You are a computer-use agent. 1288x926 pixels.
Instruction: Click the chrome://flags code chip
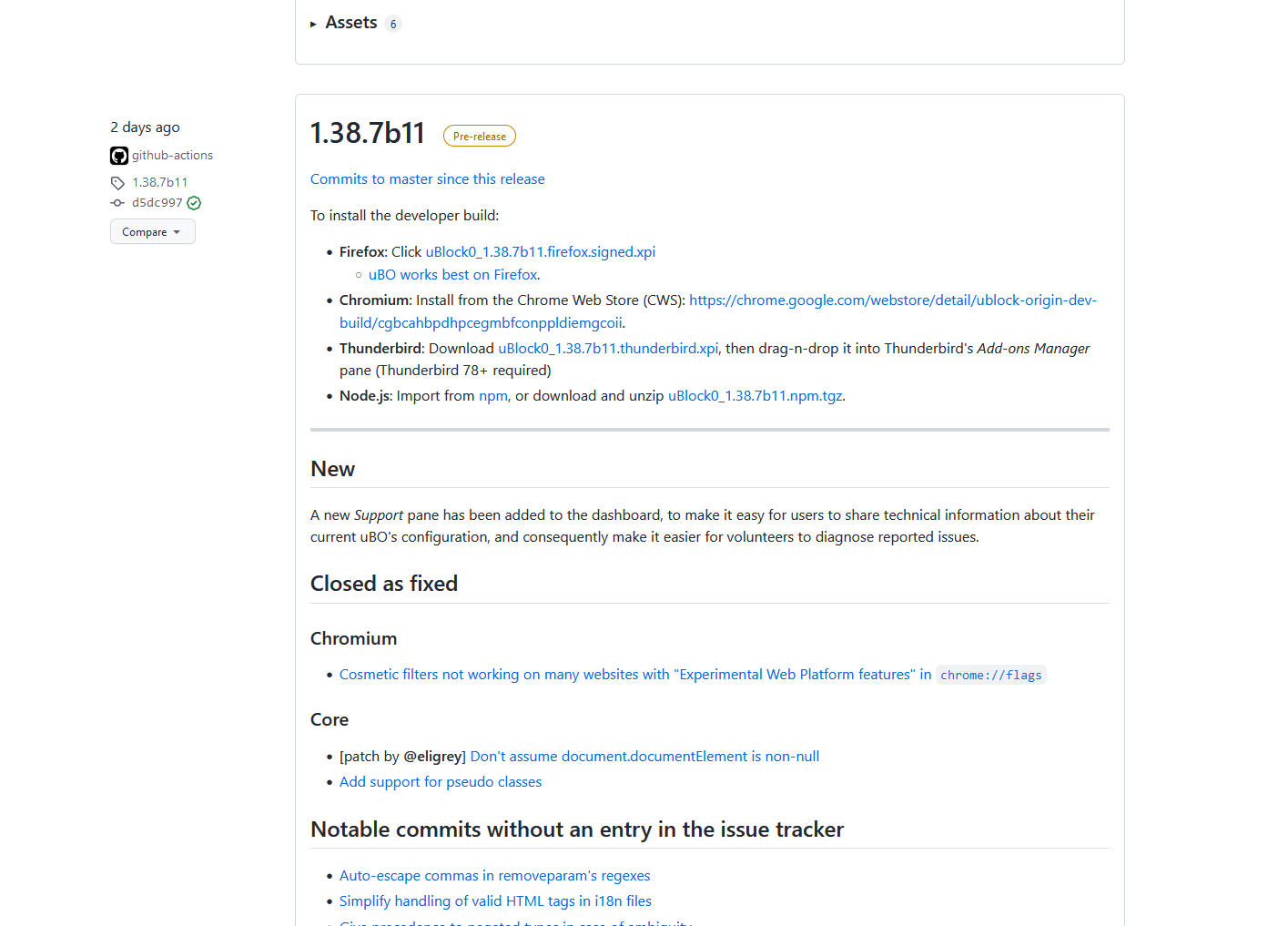pyautogui.click(x=991, y=675)
